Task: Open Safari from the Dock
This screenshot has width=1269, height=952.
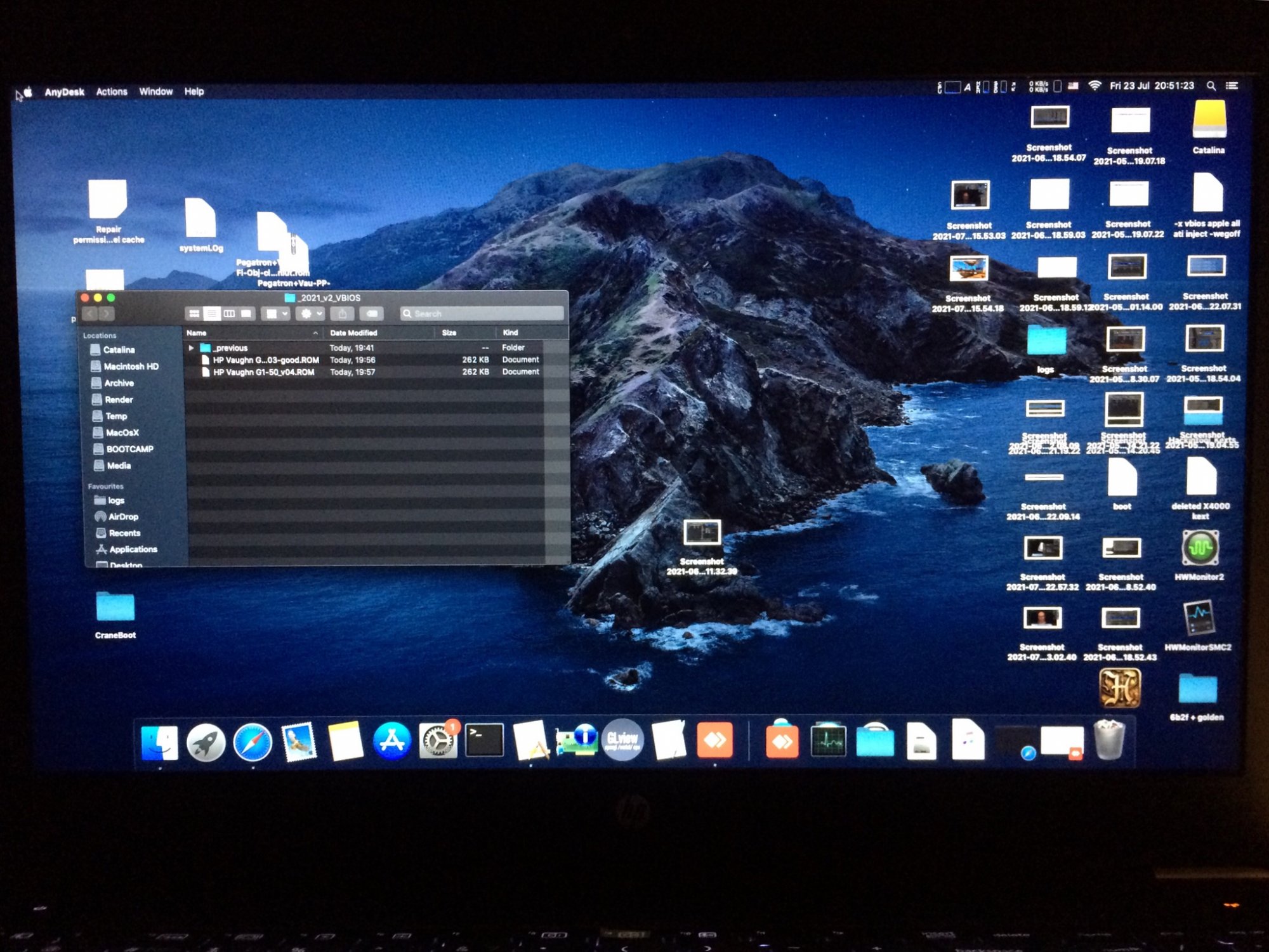Action: pyautogui.click(x=253, y=741)
